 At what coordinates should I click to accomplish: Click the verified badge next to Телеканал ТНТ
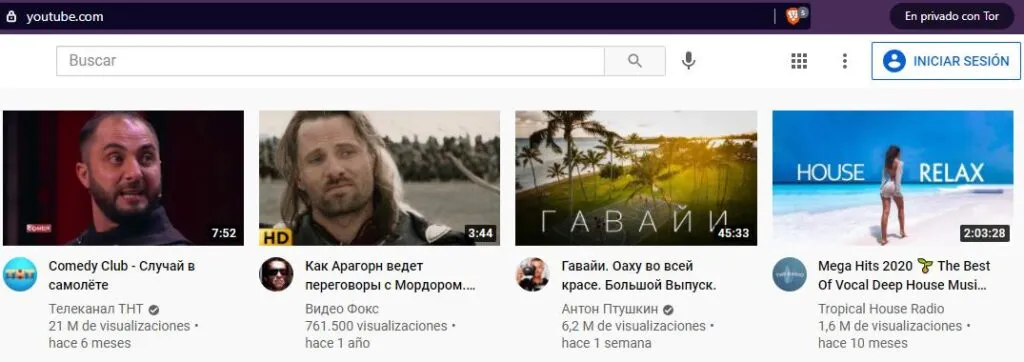click(153, 310)
